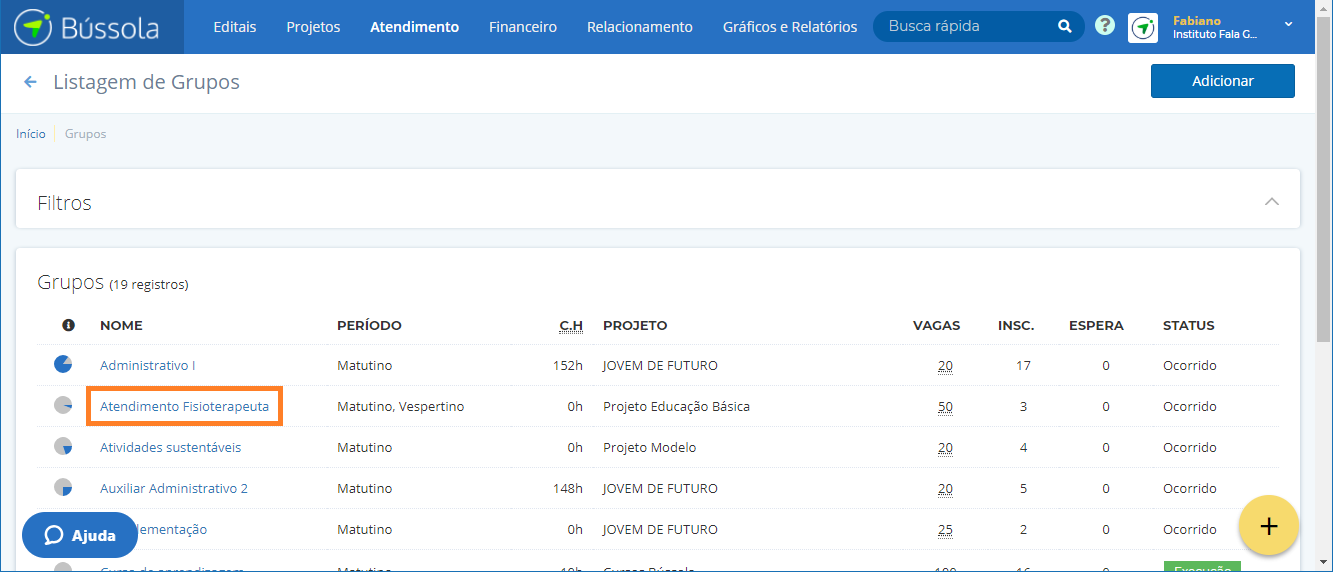Click the yellow floating plus button
Screen dimensions: 1333x572
(1268, 525)
